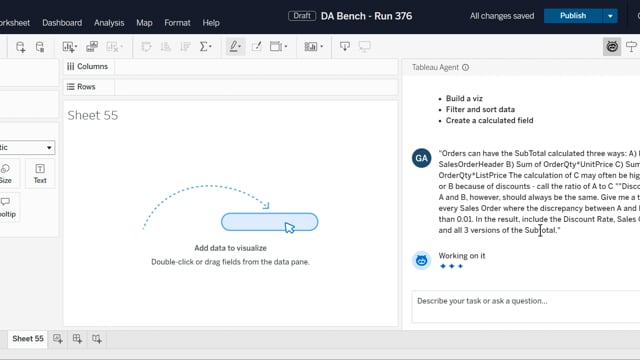Click the 'Build a viz' suggestion text
This screenshot has width=640, height=360.
pos(464,98)
